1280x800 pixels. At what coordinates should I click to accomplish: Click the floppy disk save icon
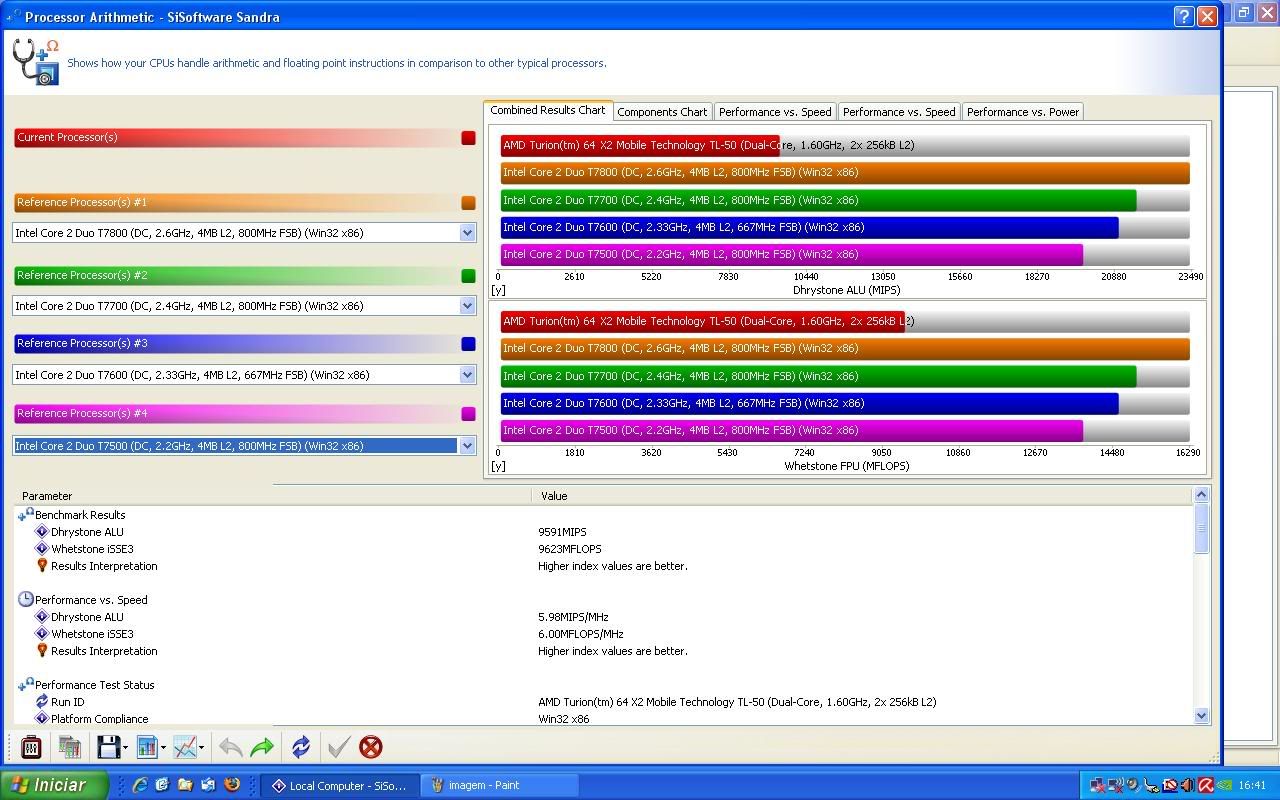point(108,747)
